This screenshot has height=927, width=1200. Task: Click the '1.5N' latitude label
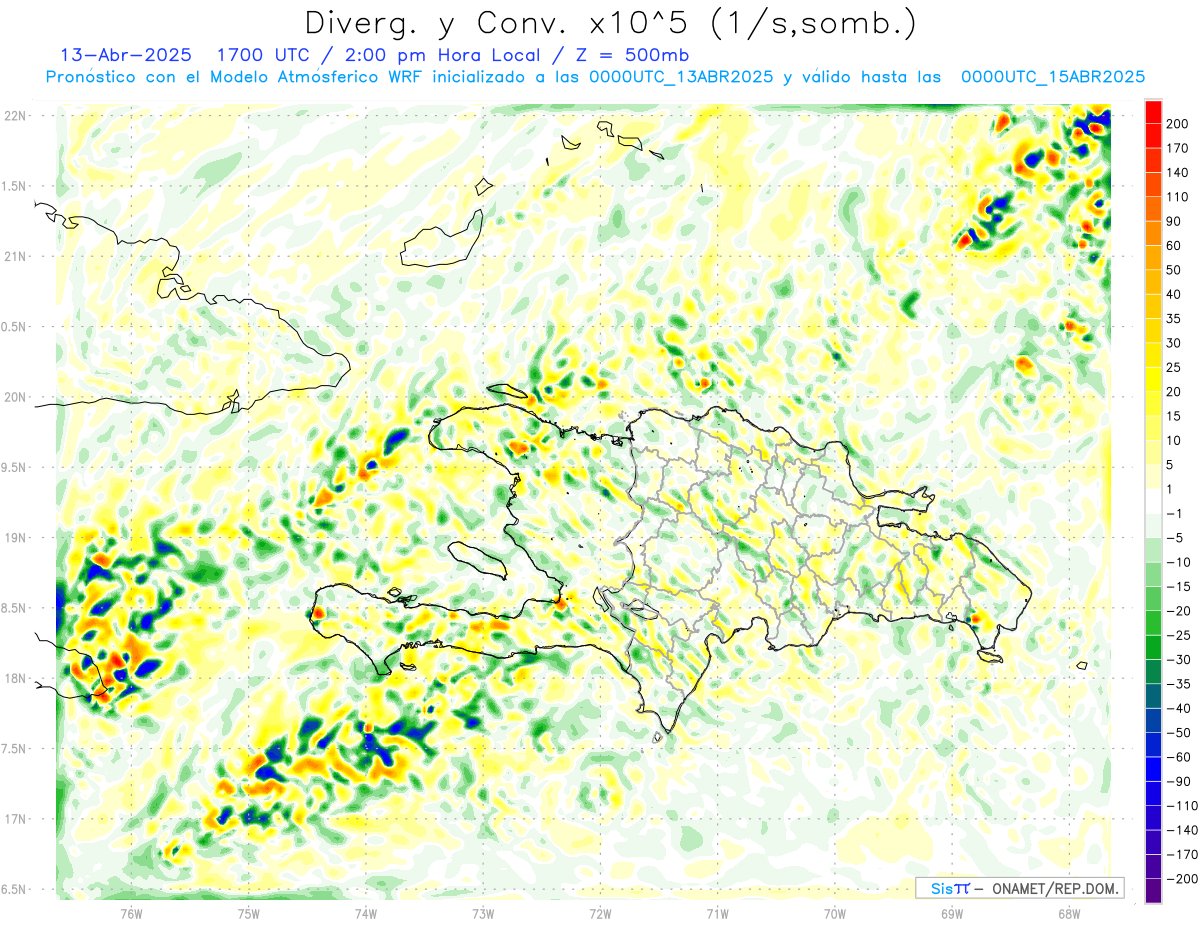[x=15, y=186]
